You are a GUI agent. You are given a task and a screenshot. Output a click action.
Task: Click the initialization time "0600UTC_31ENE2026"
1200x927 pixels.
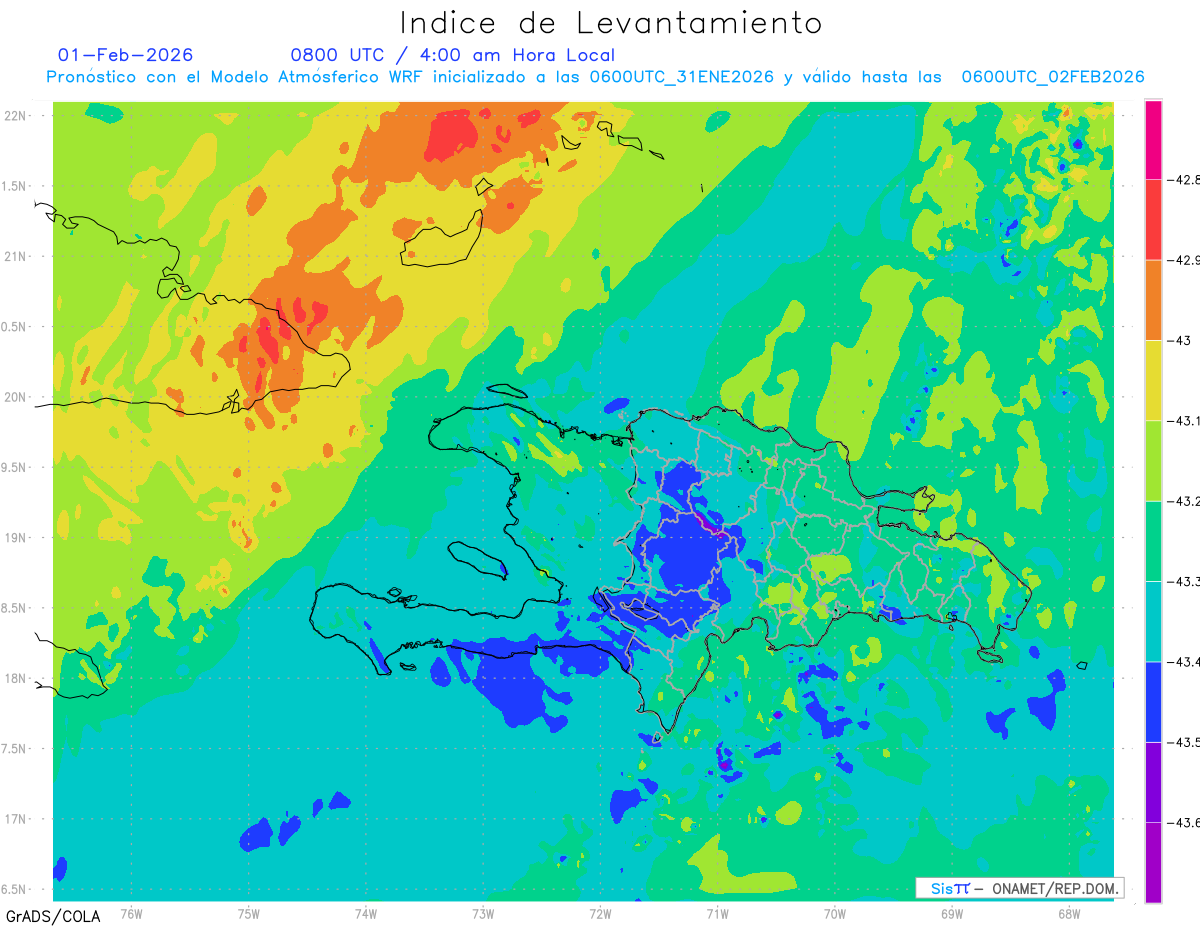(x=681, y=77)
